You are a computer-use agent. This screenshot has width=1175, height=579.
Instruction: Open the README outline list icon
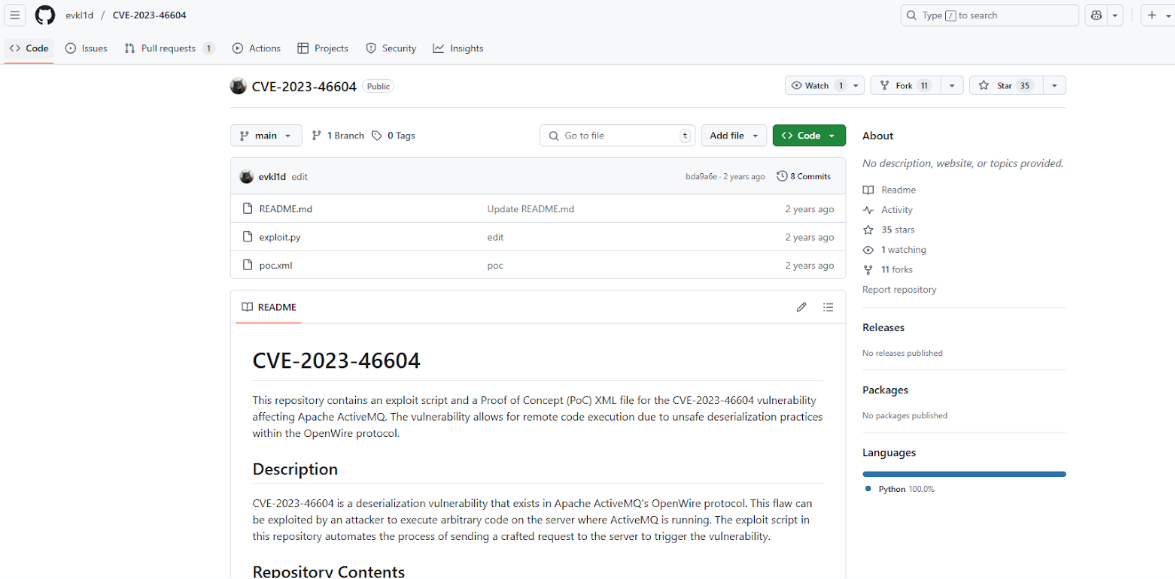tap(828, 307)
